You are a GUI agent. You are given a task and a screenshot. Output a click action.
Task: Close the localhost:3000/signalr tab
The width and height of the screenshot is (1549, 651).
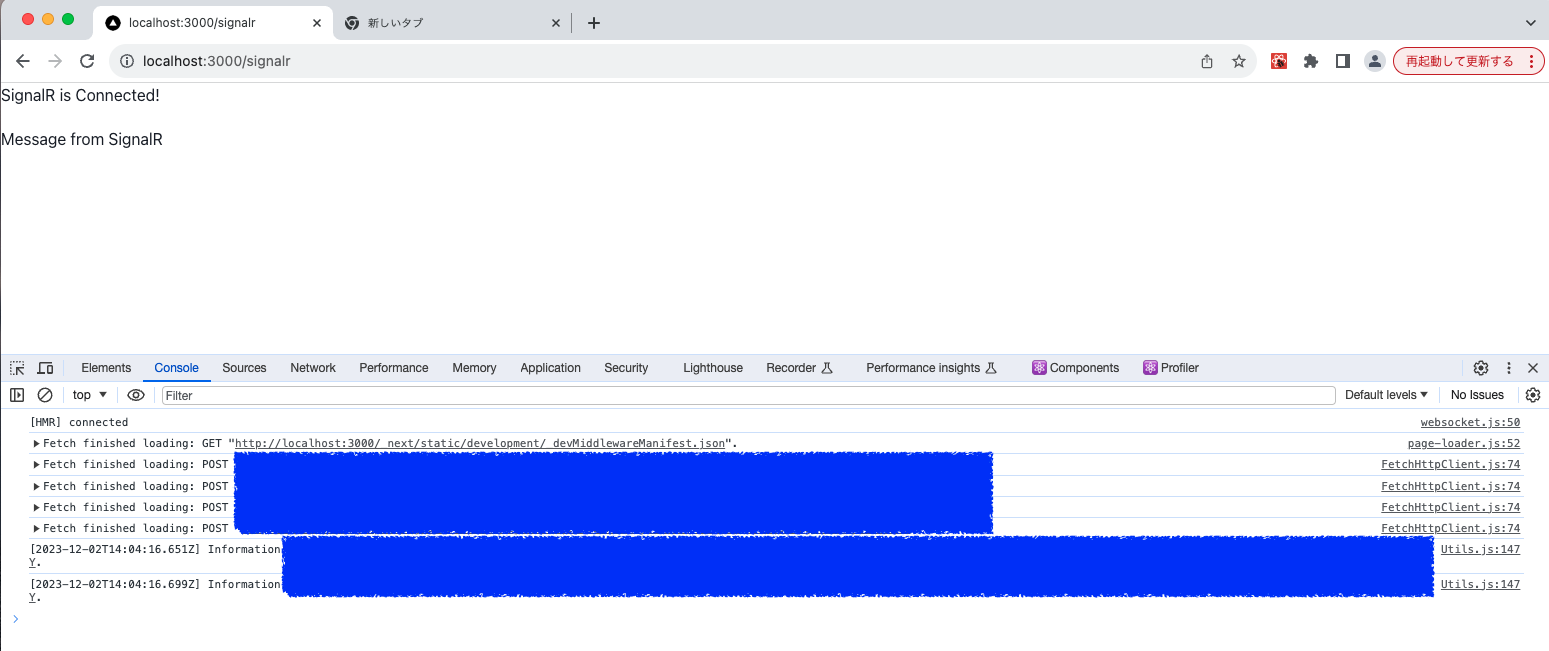pyautogui.click(x=317, y=22)
